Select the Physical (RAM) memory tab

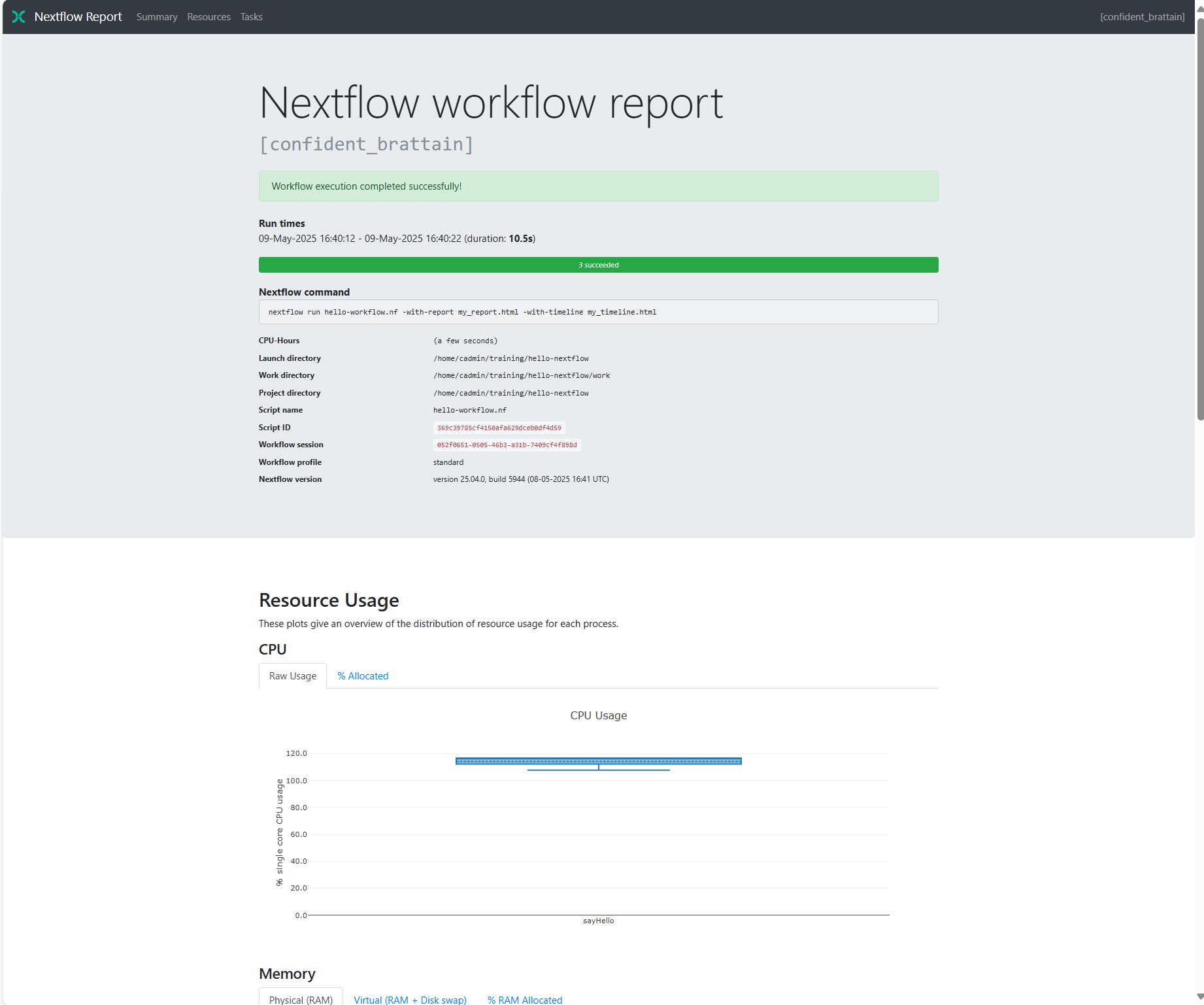pos(300,999)
